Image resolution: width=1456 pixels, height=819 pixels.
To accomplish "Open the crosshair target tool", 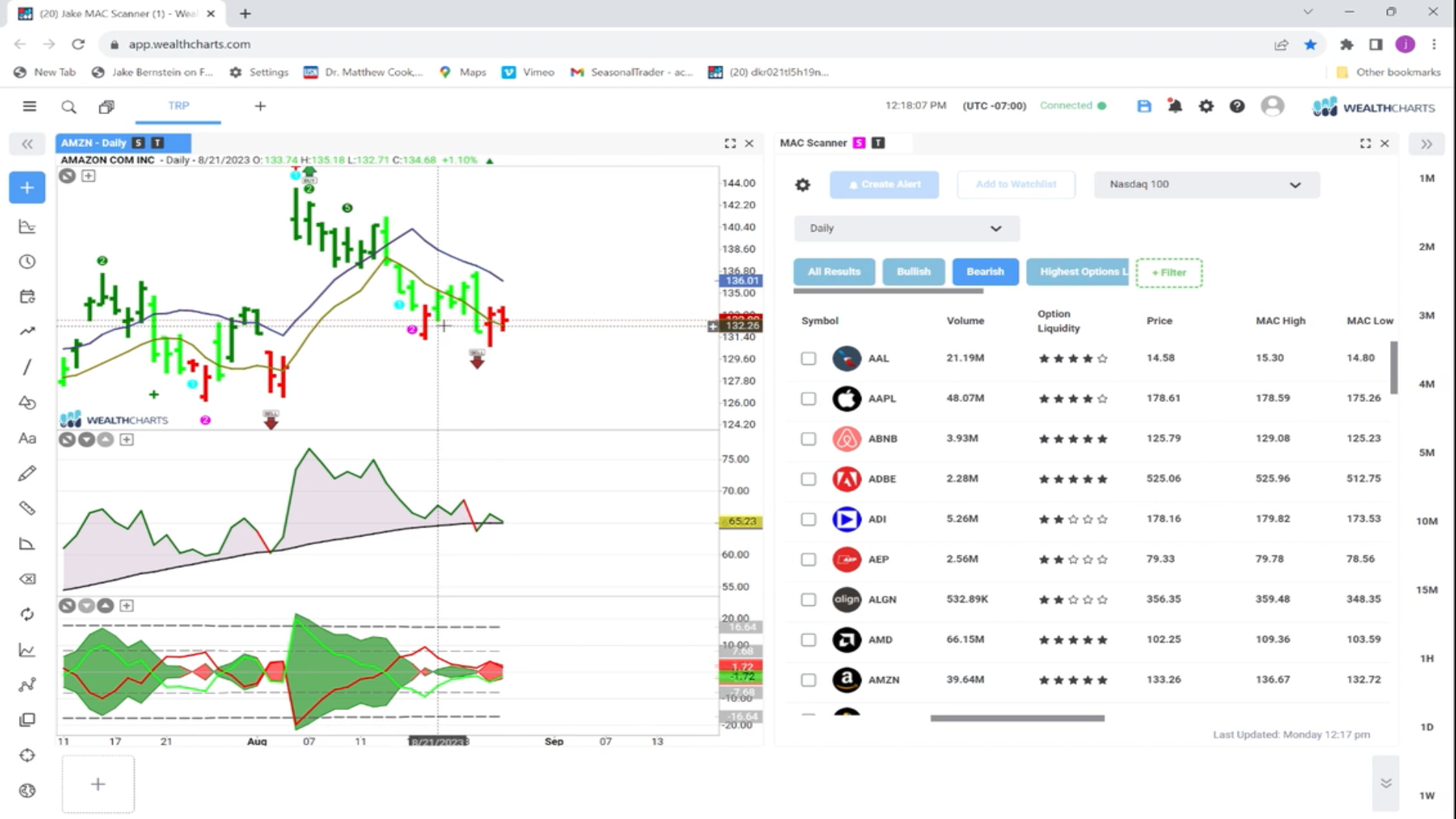I will click(27, 755).
